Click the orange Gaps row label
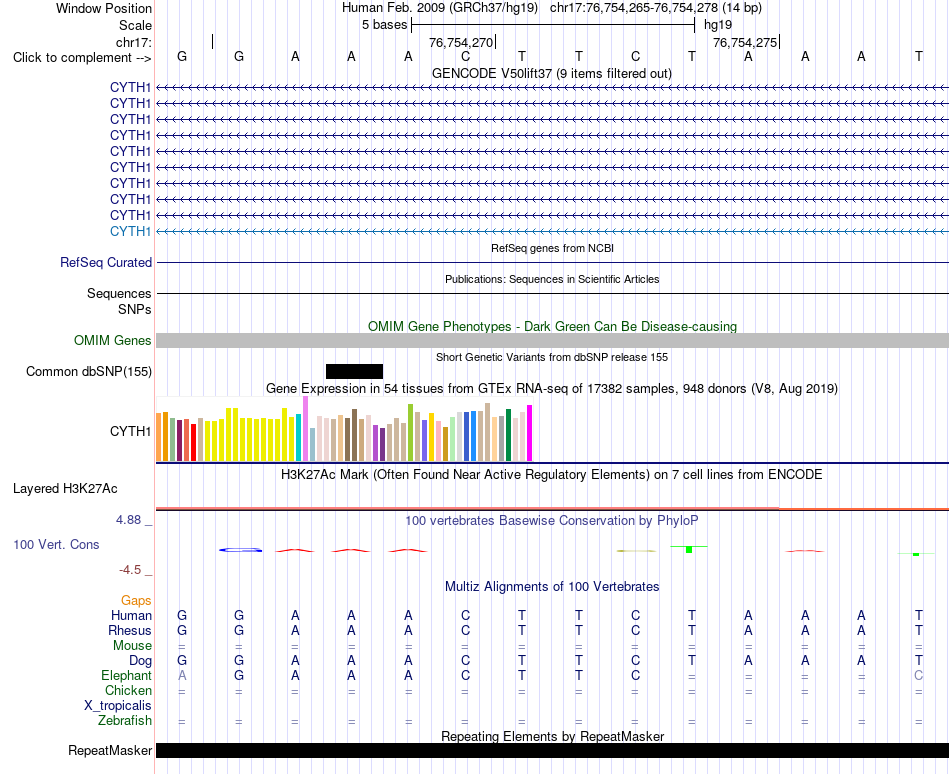The width and height of the screenshot is (950, 774). 136,600
